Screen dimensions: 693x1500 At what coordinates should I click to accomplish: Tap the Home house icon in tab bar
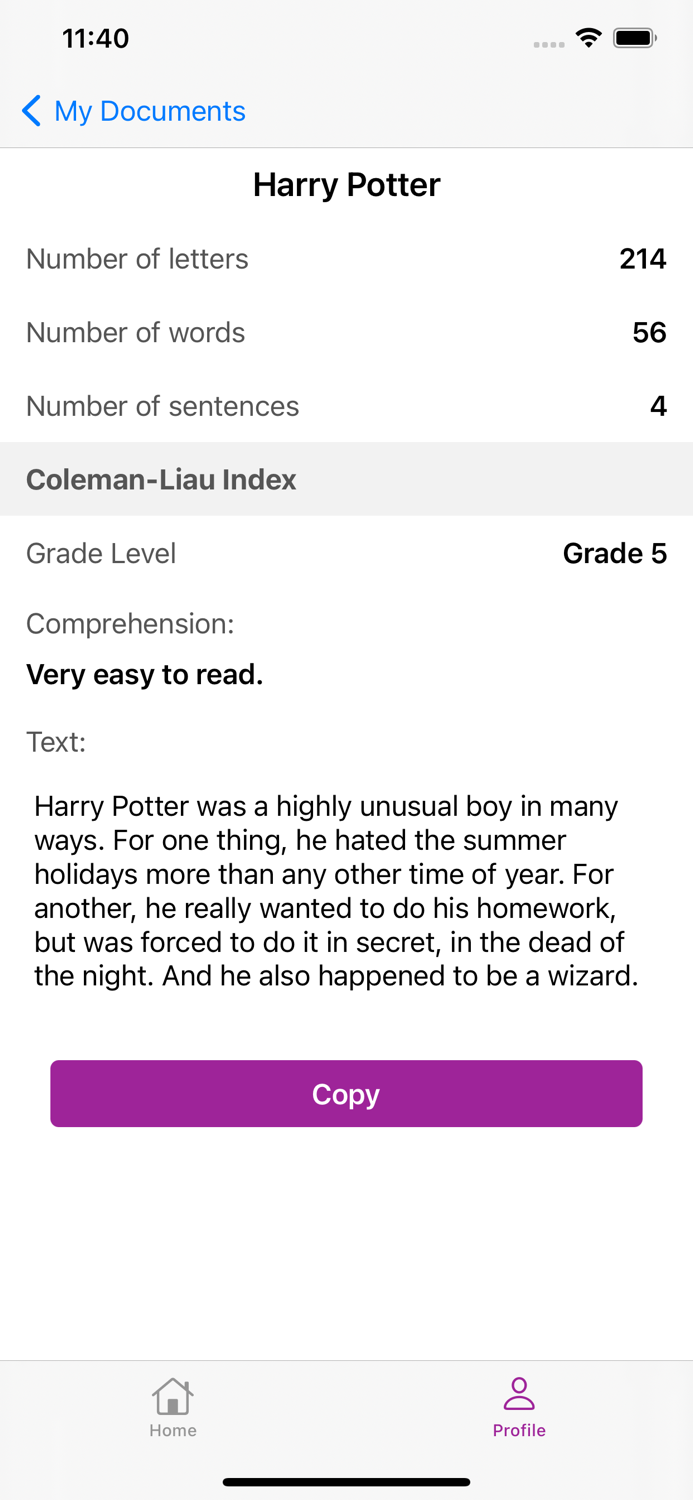pos(173,1397)
